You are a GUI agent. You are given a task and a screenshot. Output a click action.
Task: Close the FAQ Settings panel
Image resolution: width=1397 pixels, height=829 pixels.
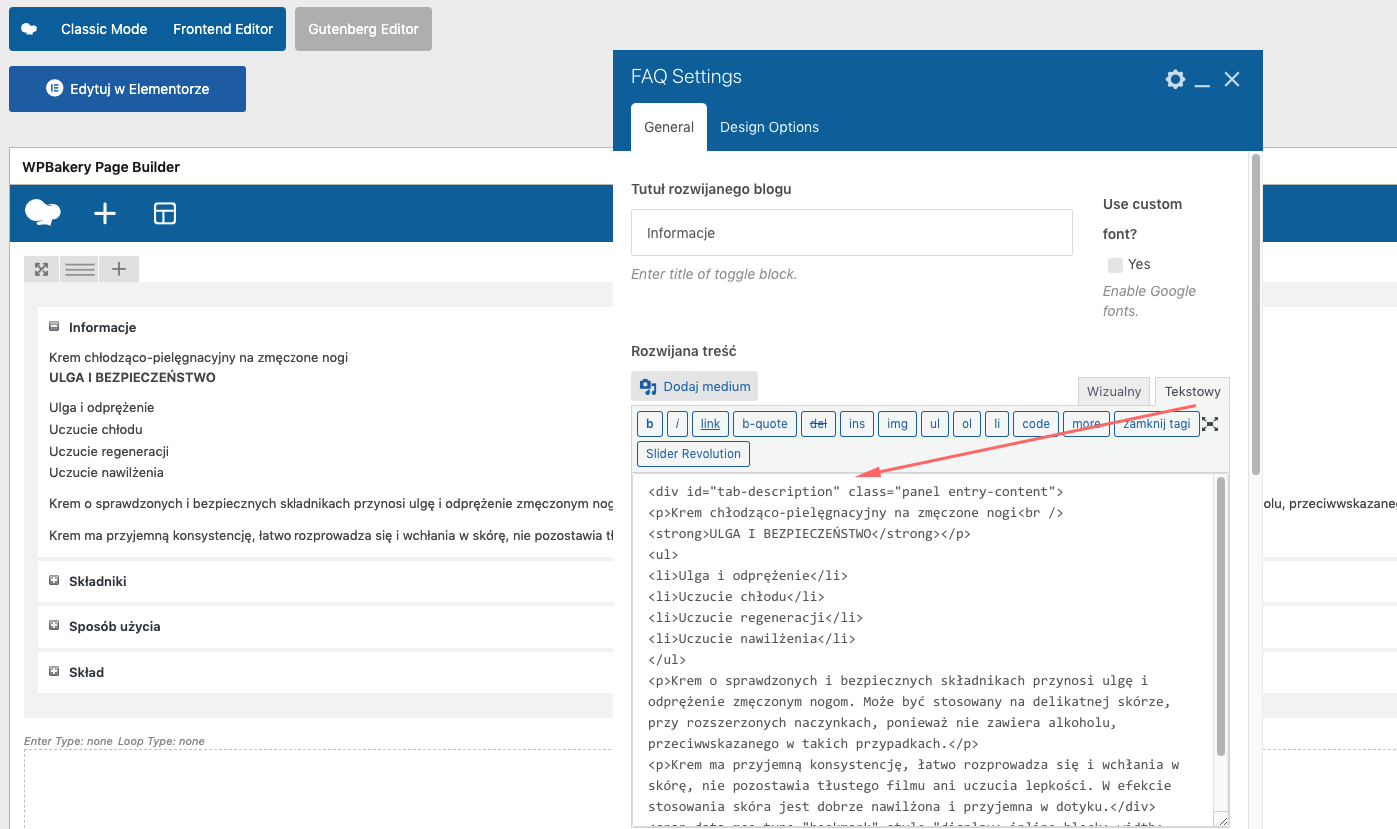coord(1232,79)
